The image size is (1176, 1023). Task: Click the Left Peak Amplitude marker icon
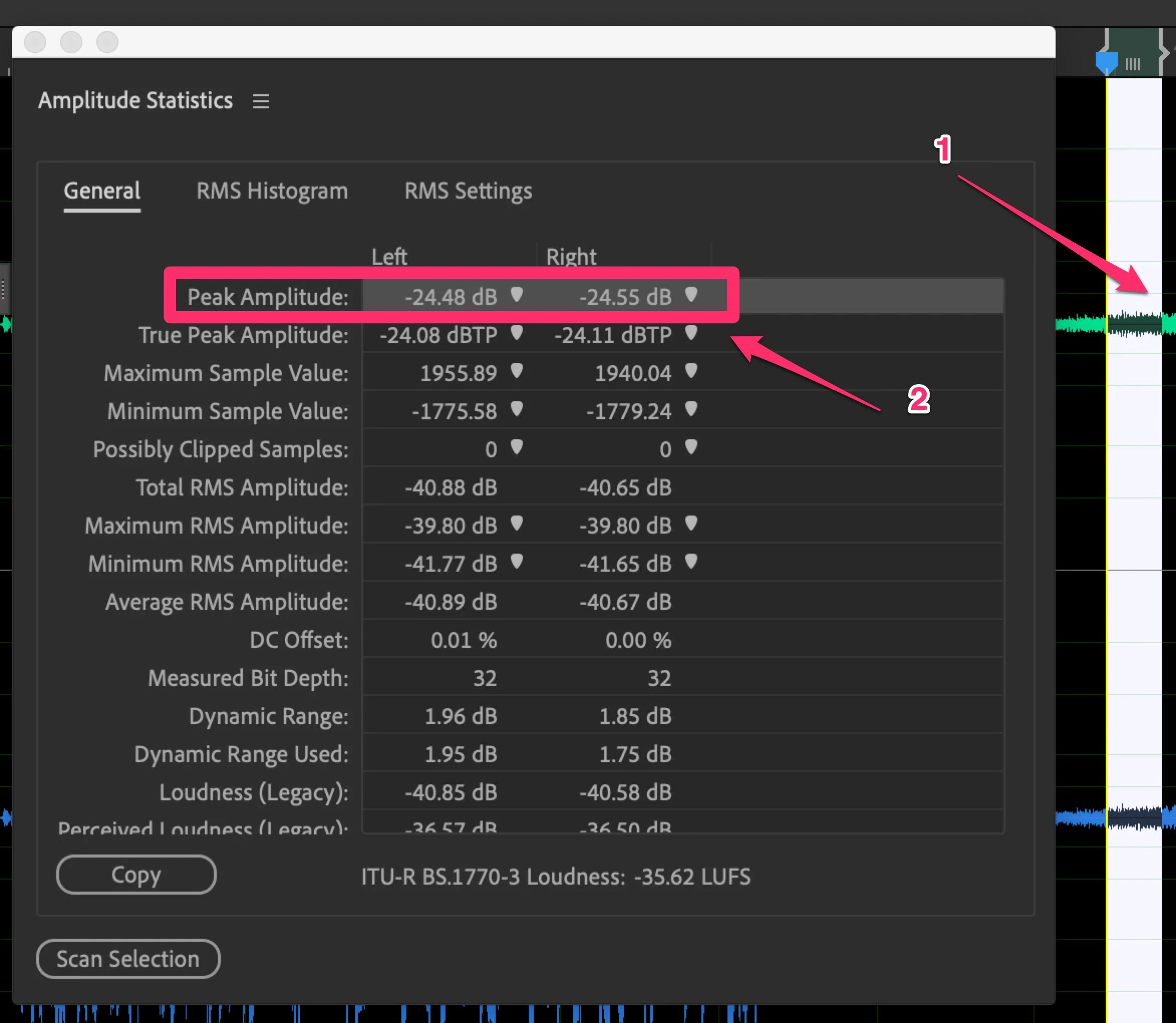516,294
